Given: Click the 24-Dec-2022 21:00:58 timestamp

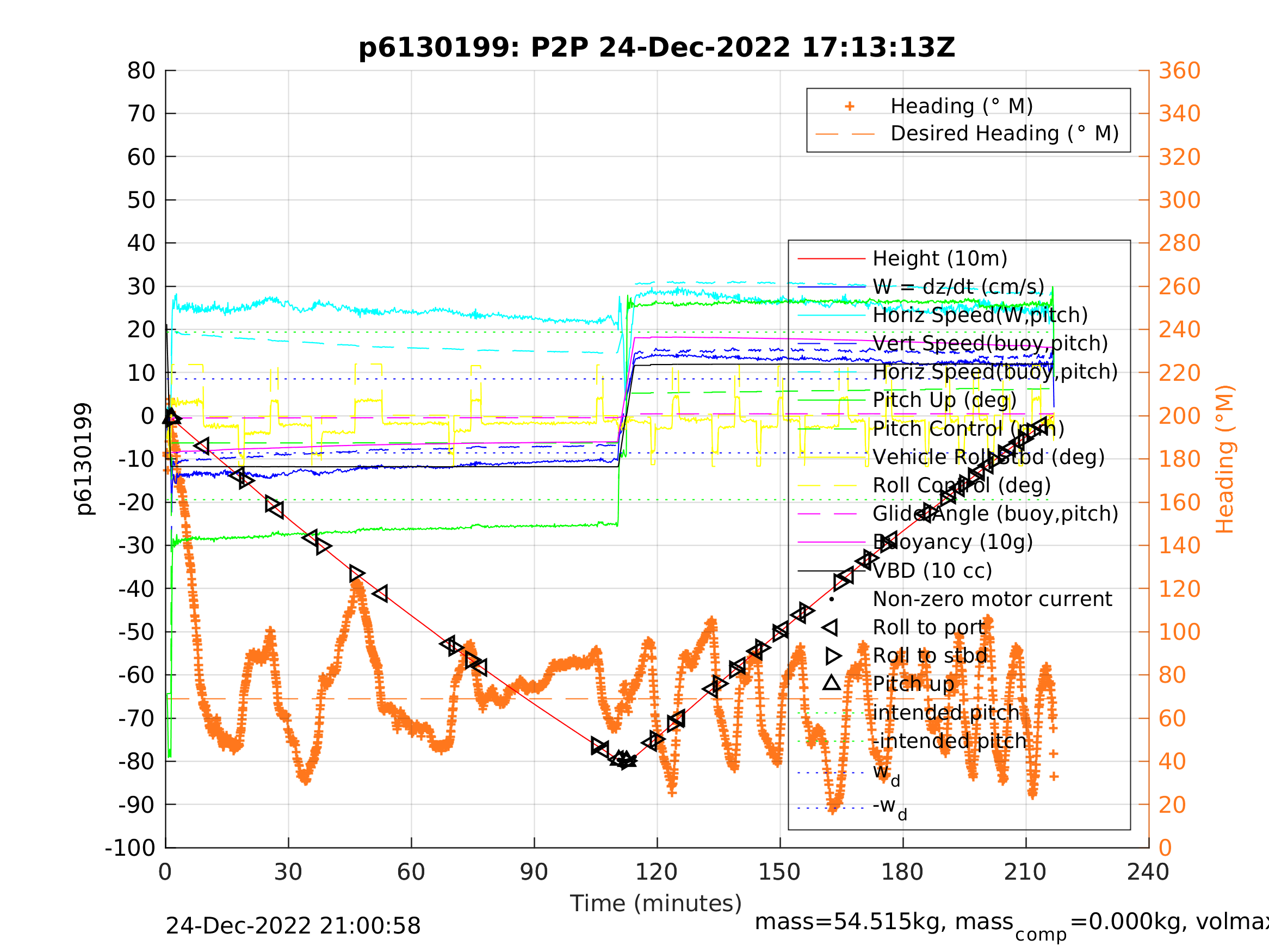Looking at the screenshot, I should point(293,926).
